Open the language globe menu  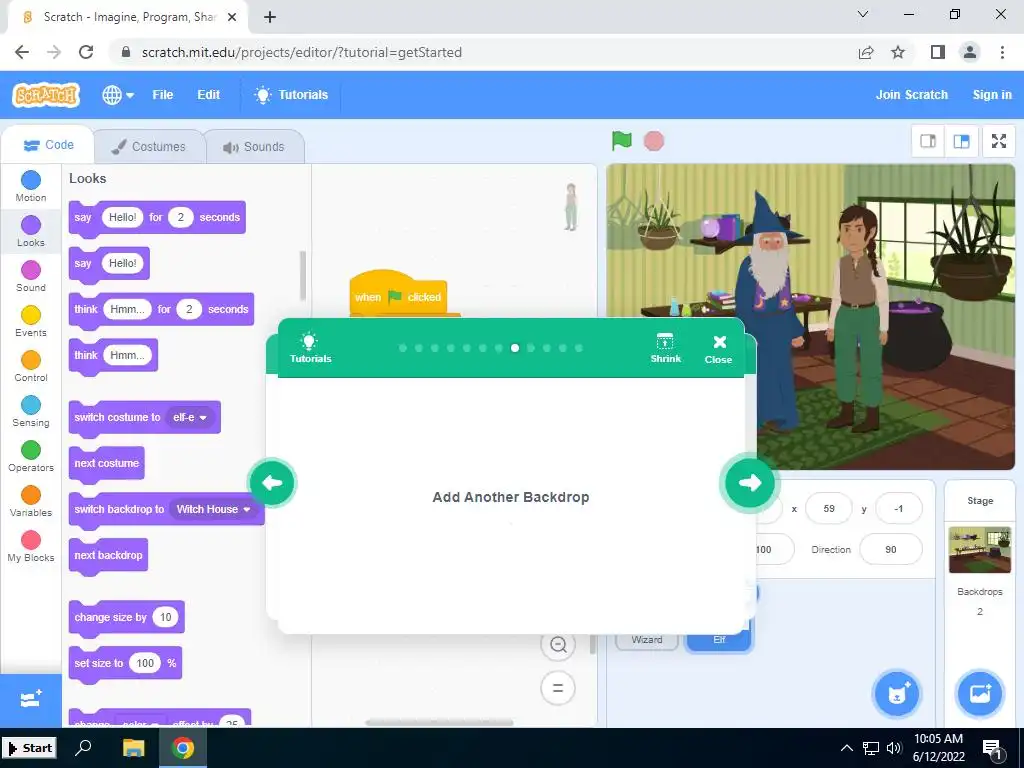click(x=118, y=95)
